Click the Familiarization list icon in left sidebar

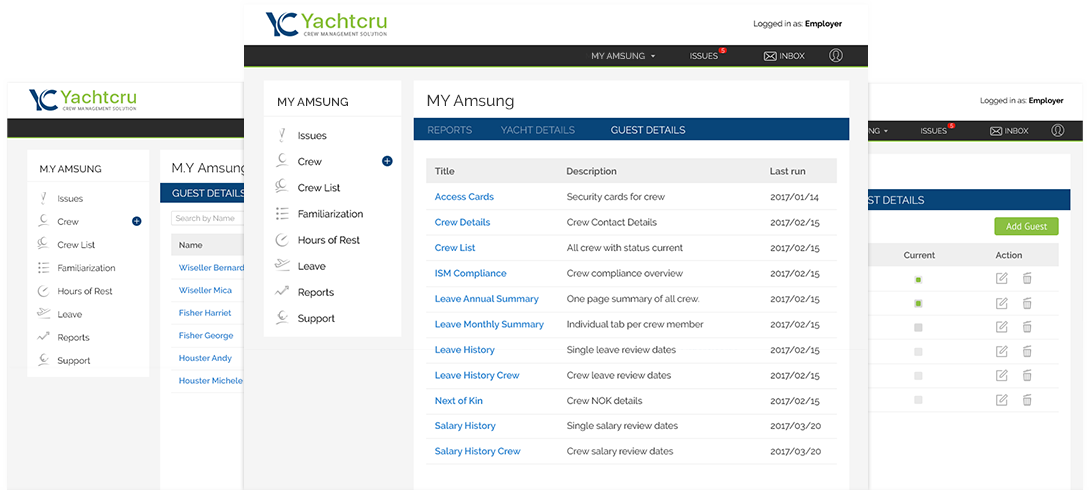pyautogui.click(x=44, y=267)
